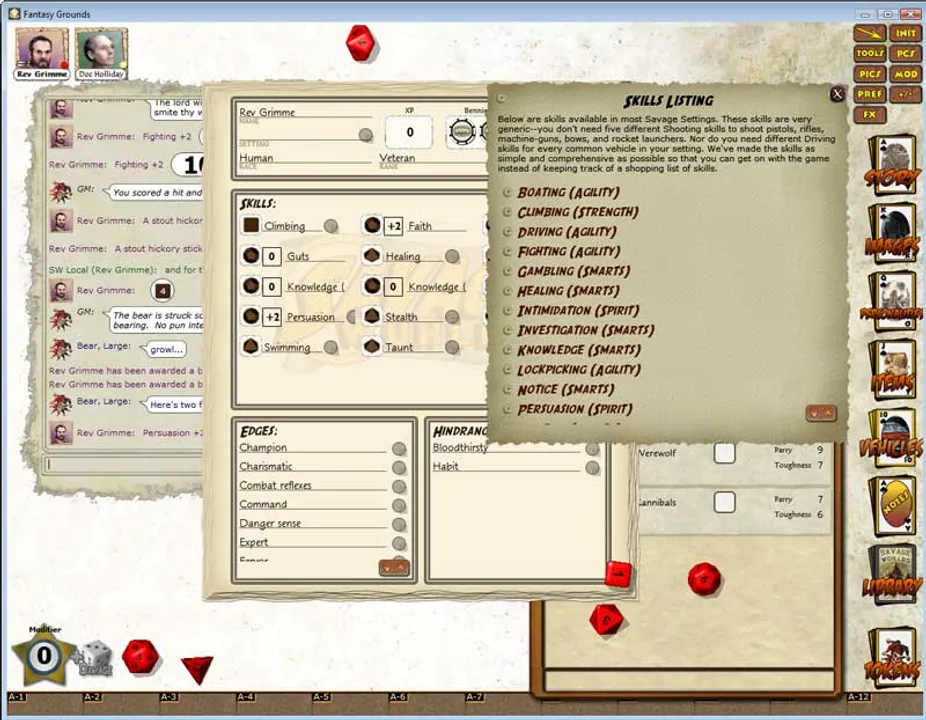Toggle the Champion edge link circle

(x=399, y=449)
